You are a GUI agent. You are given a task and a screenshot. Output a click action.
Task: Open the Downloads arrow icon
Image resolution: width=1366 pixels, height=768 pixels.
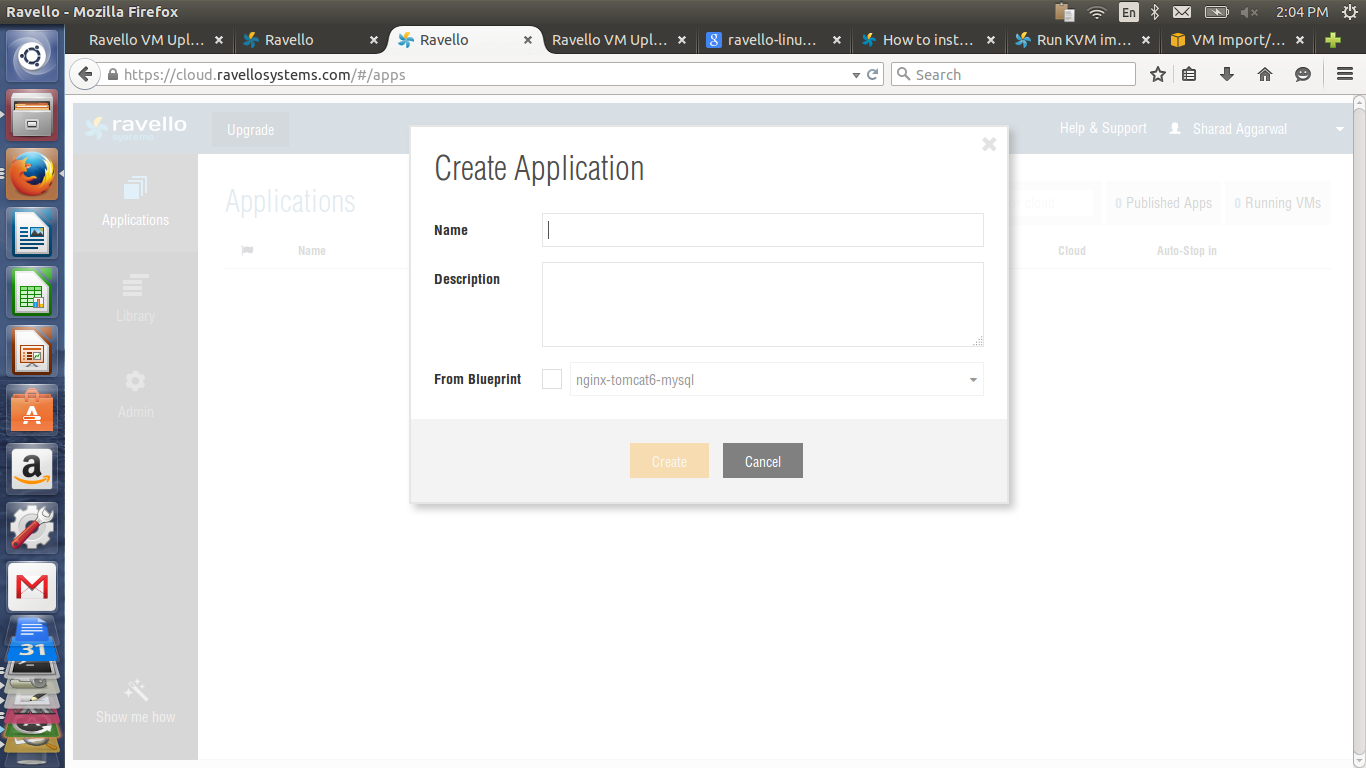pyautogui.click(x=1227, y=74)
